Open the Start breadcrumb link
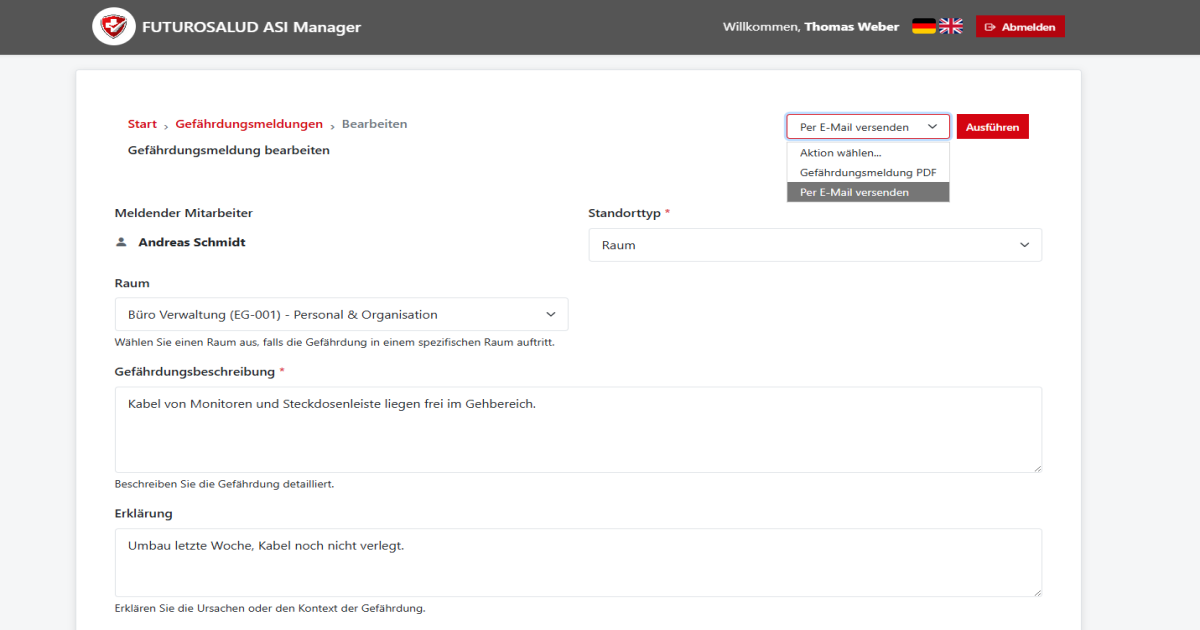The height and width of the screenshot is (630, 1200). (x=142, y=123)
